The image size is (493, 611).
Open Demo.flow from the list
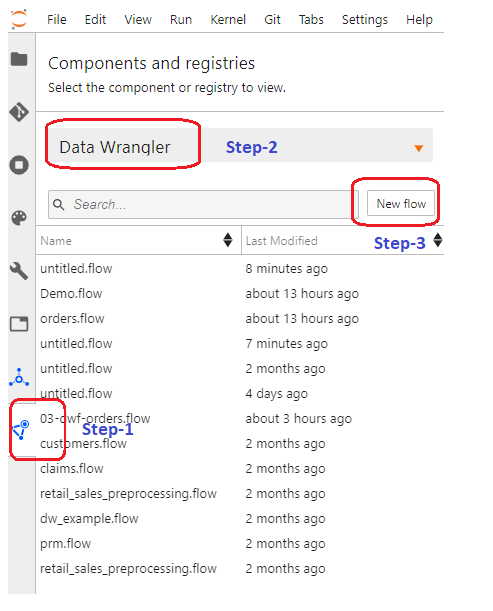(71, 293)
